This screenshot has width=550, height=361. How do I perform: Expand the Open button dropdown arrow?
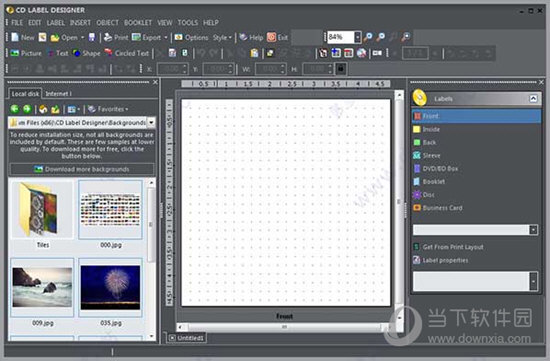(x=82, y=37)
